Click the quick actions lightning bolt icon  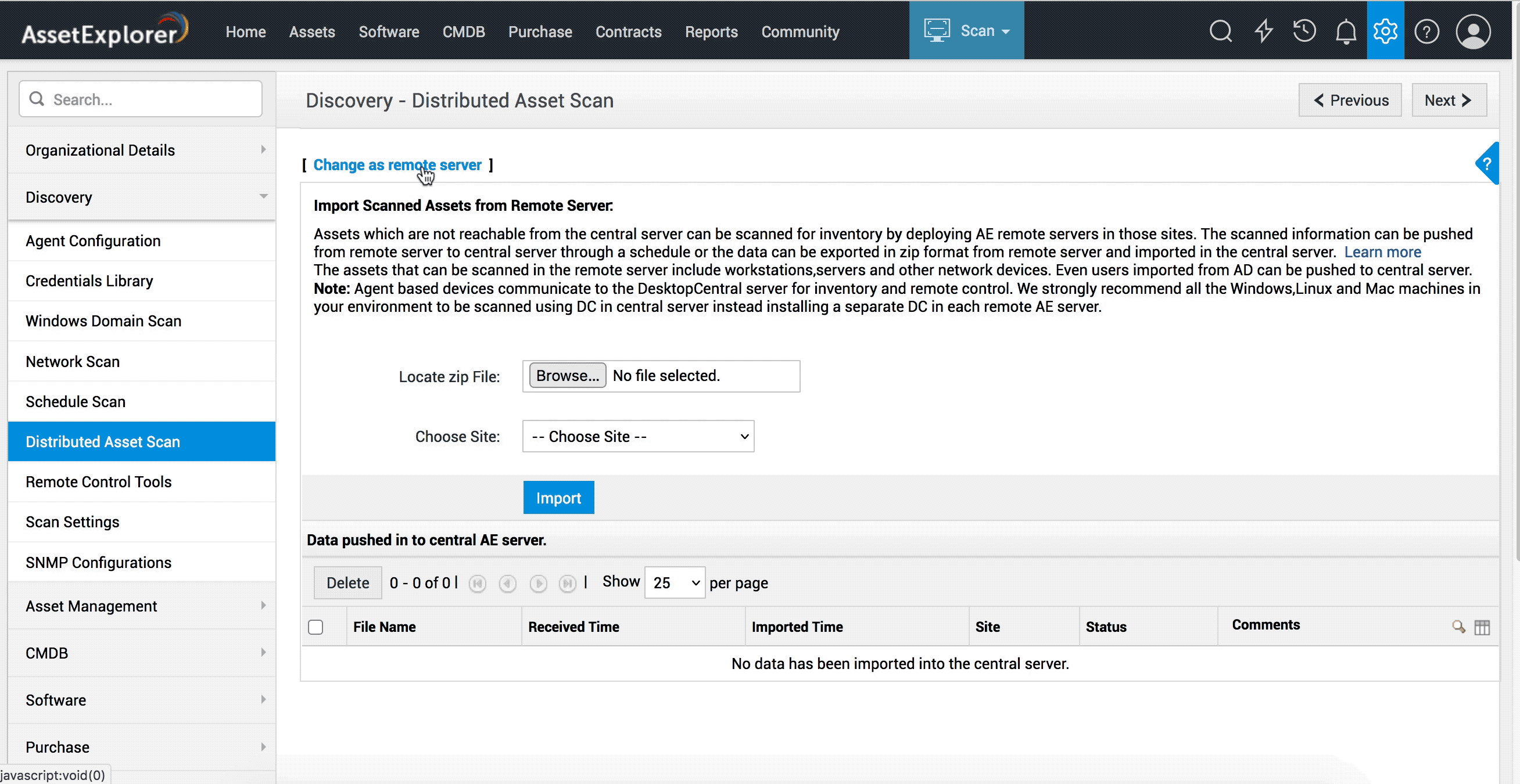(x=1263, y=31)
